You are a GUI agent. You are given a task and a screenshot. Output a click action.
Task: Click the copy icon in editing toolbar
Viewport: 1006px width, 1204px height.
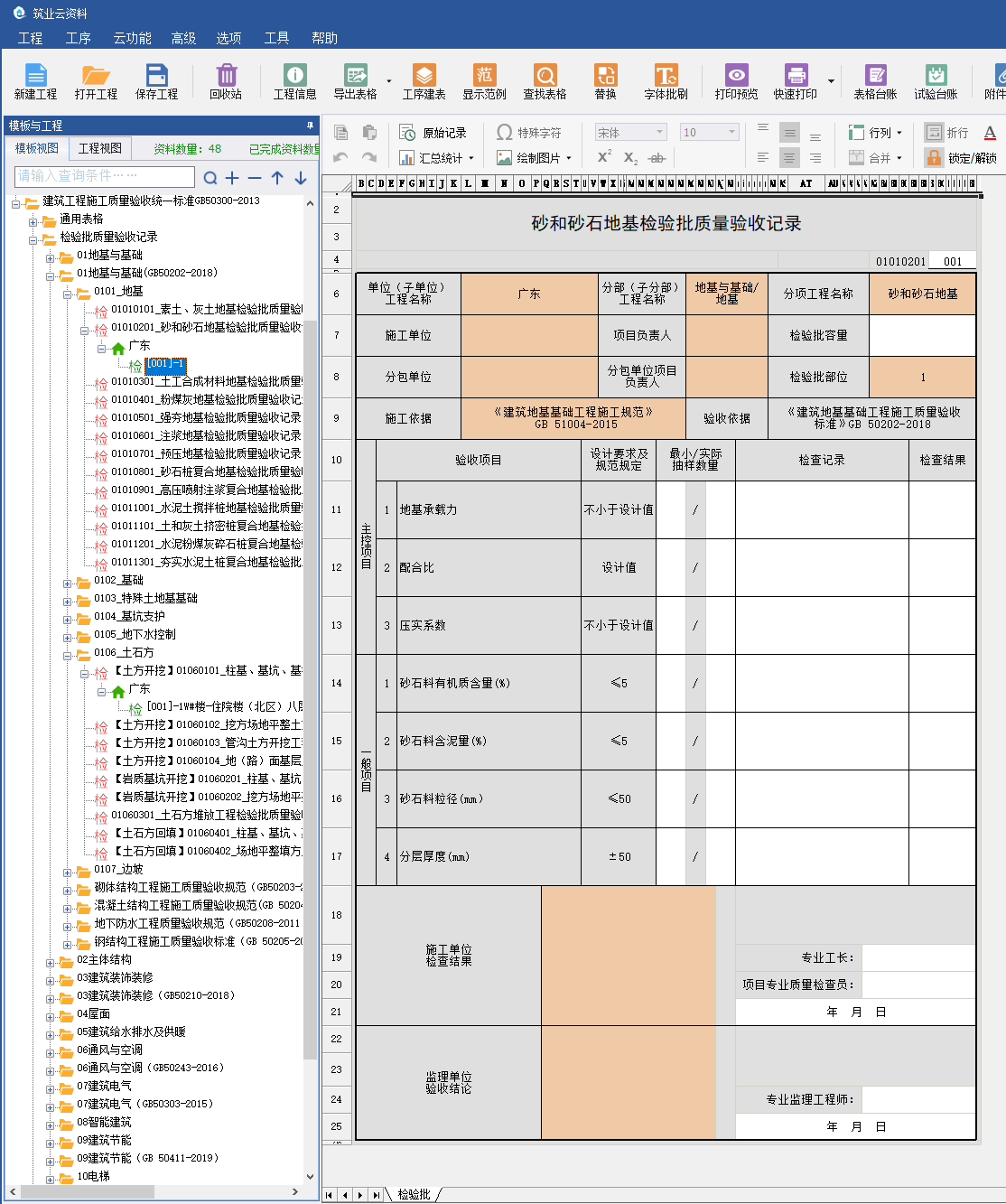(x=340, y=133)
